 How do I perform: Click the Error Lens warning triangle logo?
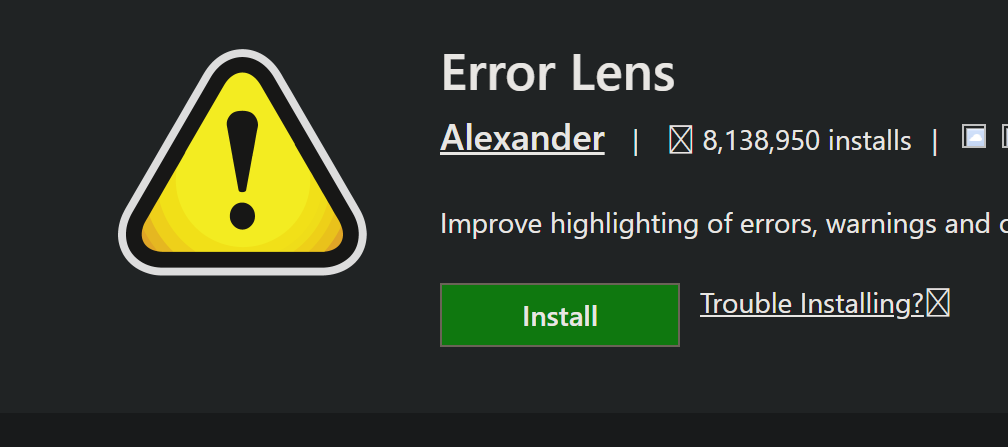click(242, 162)
